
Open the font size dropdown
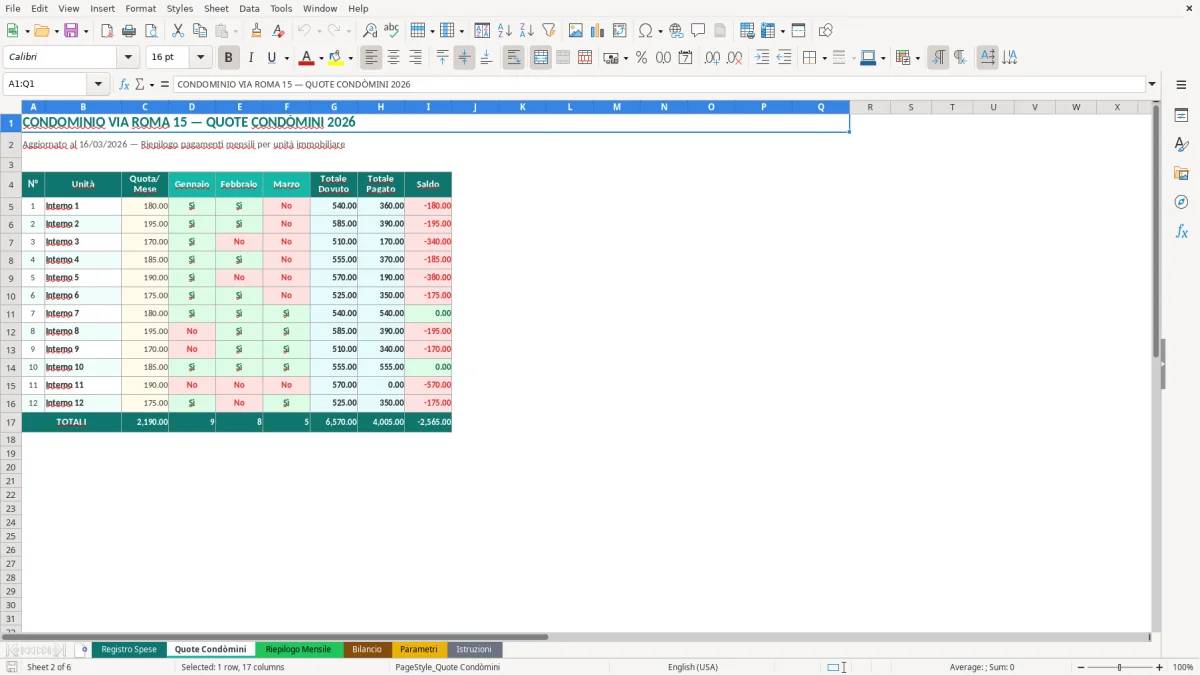201,58
